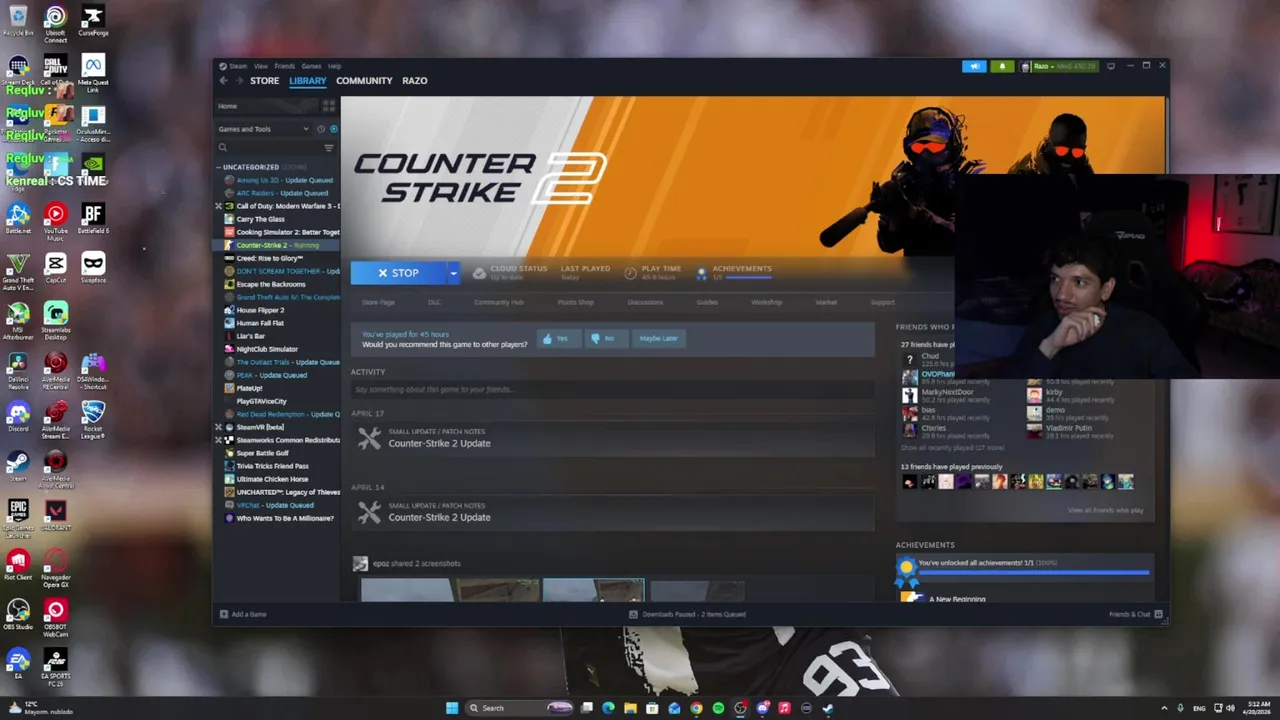The width and height of the screenshot is (1280, 720).
Task: Go back with the navigation back arrow
Action: tap(223, 81)
